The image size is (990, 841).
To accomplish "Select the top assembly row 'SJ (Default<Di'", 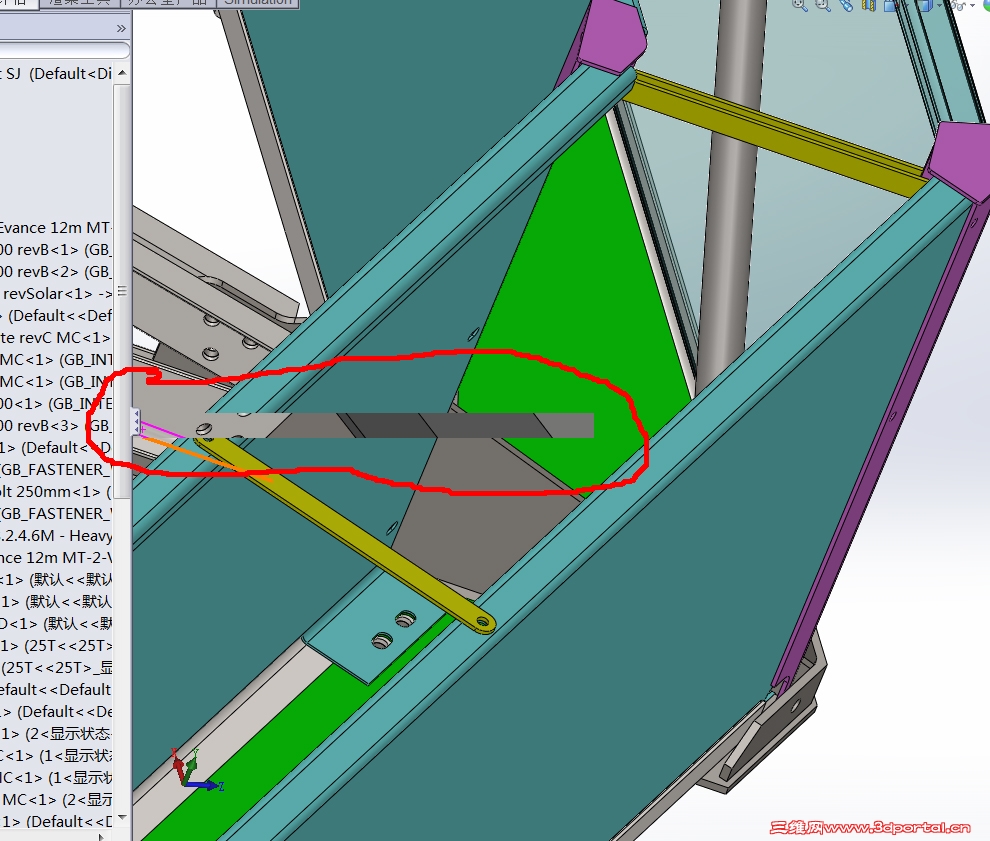I will [x=56, y=74].
